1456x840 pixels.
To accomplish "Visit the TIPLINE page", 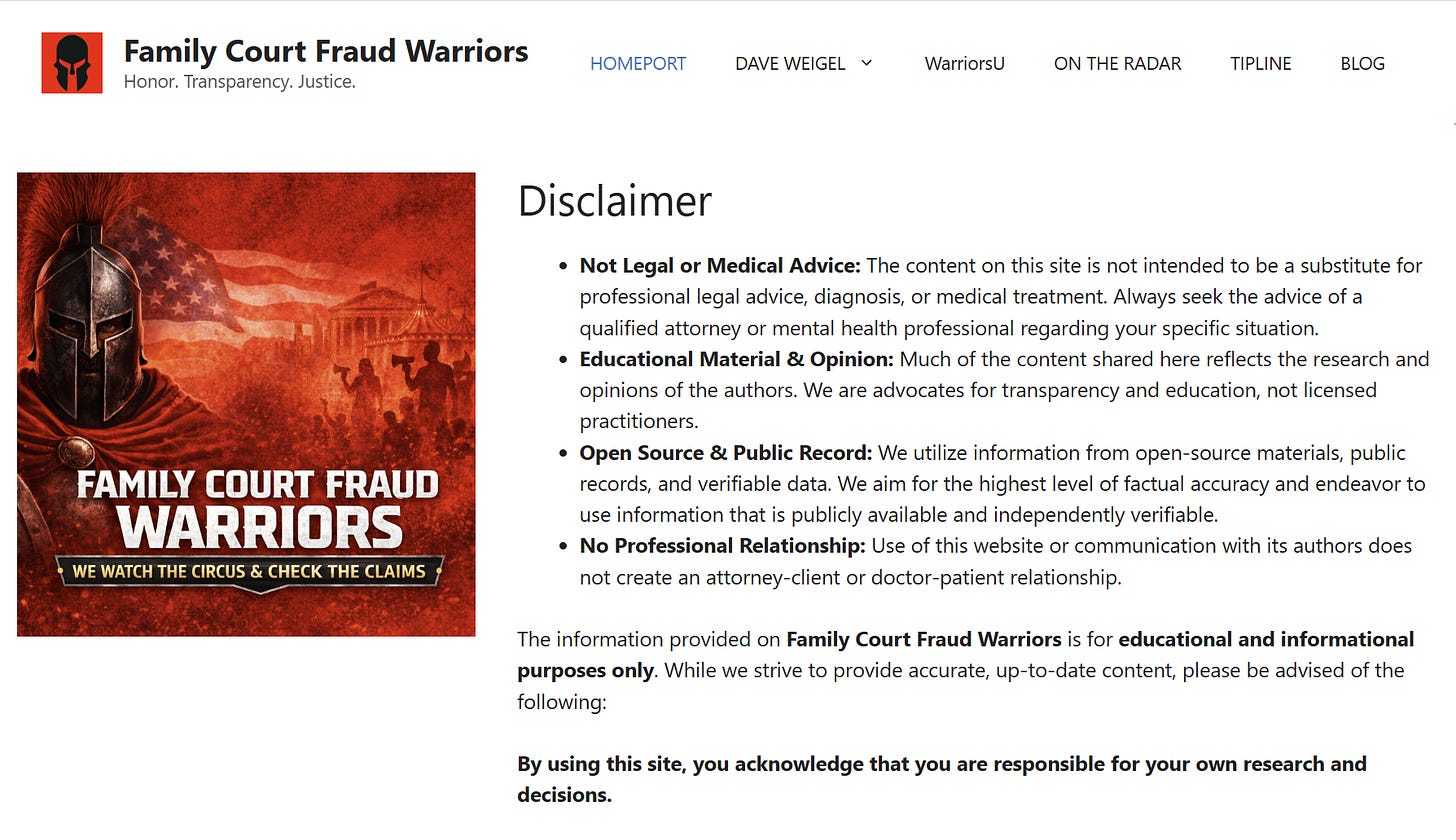I will 1261,63.
